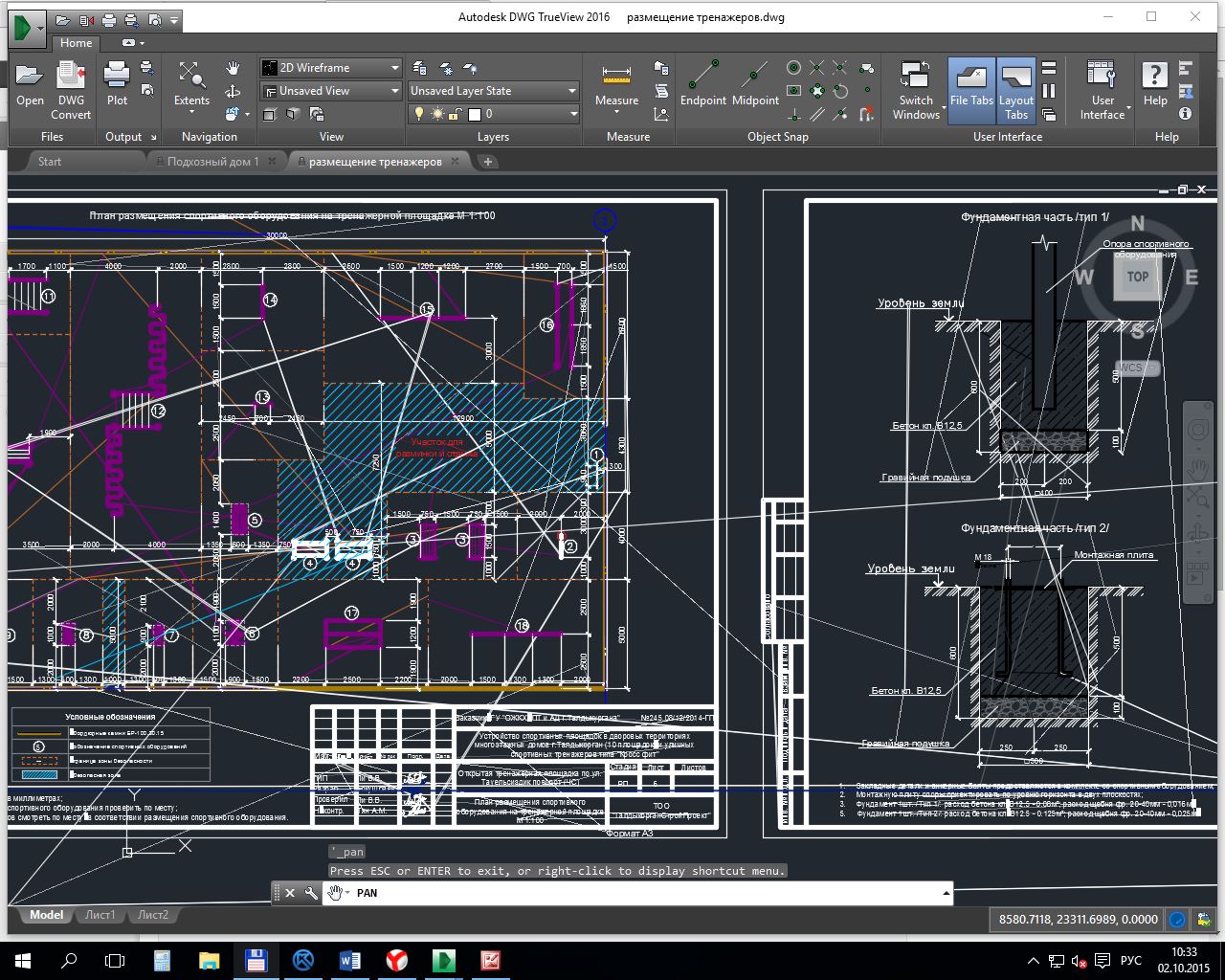Open the Output panel dialog launcher arrow

(x=153, y=137)
